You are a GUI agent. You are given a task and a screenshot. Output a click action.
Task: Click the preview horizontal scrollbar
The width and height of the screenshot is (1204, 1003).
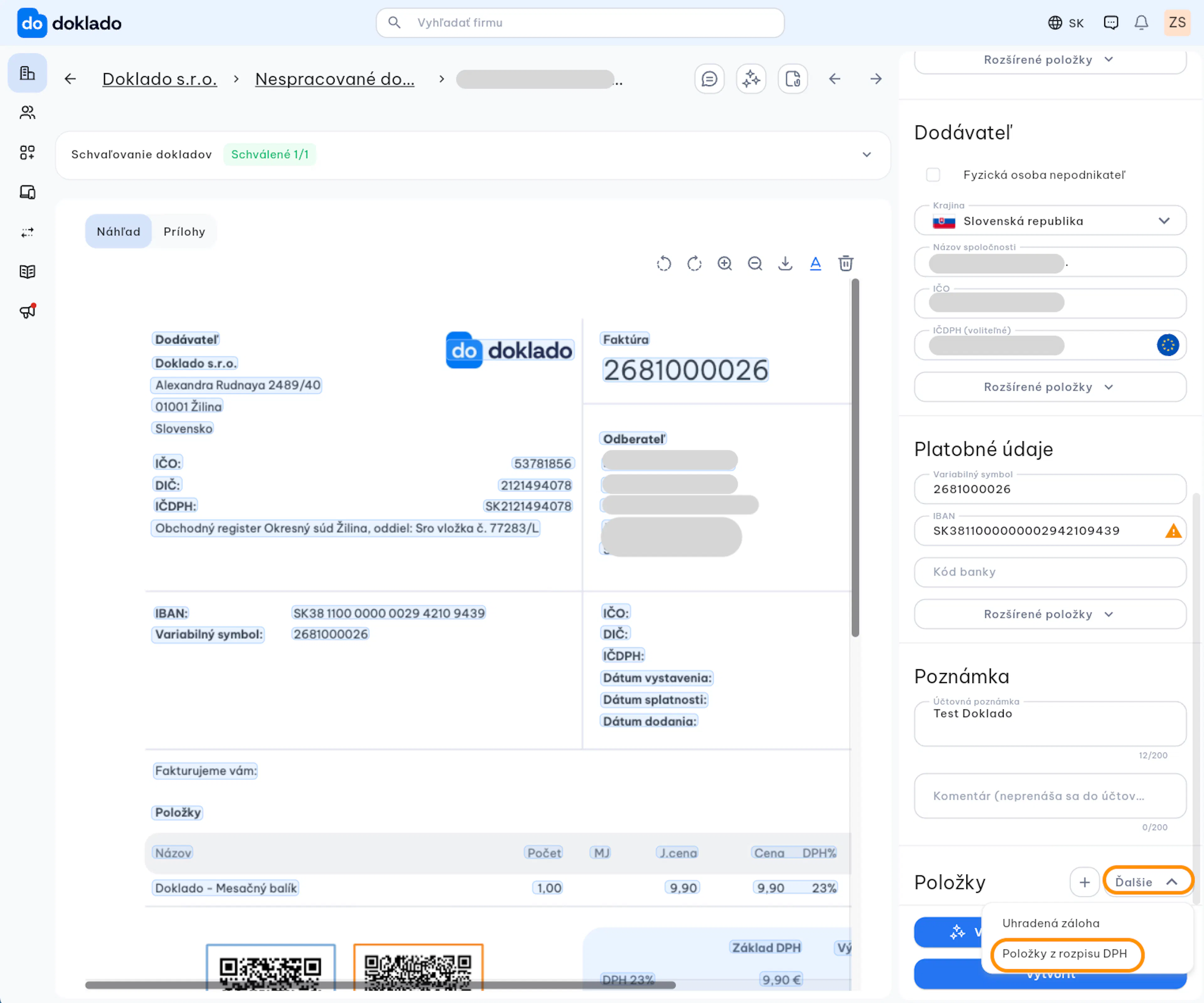381,985
